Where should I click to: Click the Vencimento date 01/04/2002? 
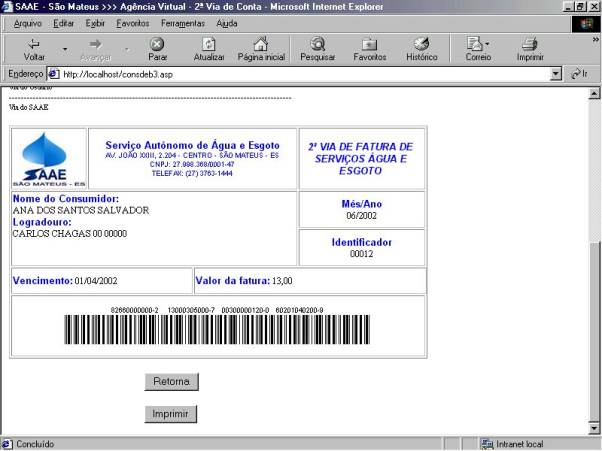pyautogui.click(x=96, y=281)
